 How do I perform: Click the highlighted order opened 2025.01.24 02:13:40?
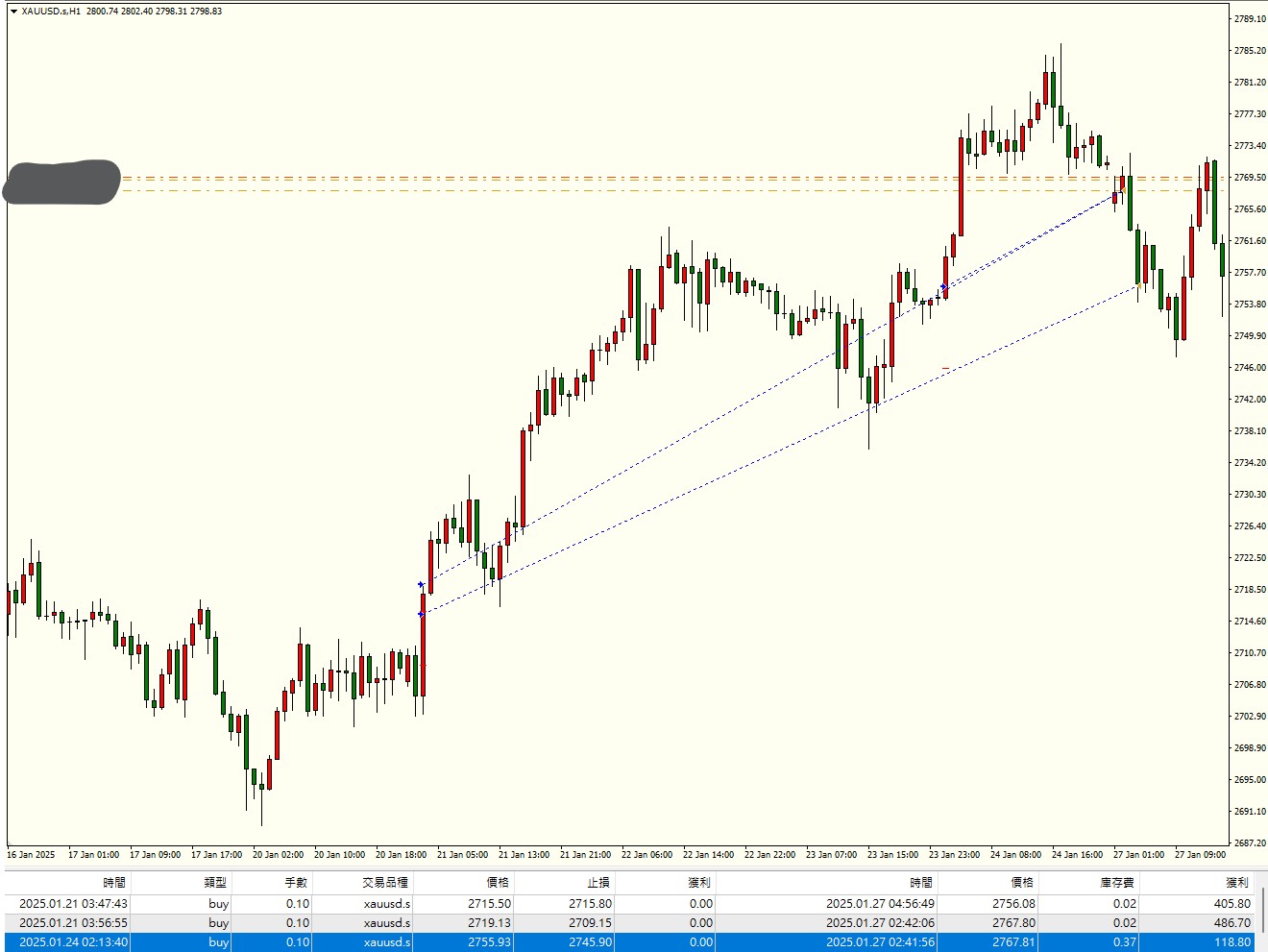point(73,942)
